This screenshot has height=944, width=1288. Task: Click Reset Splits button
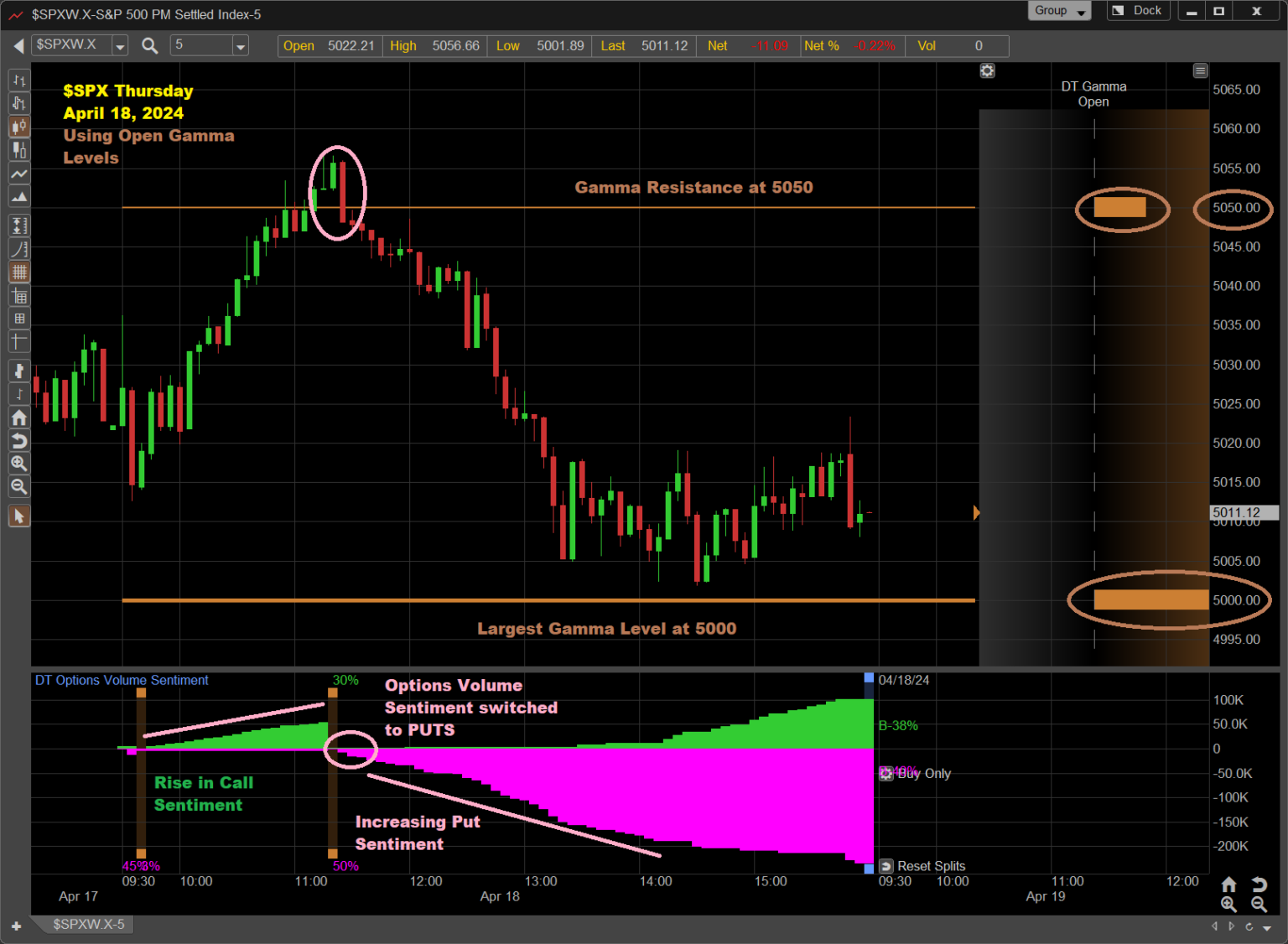tap(922, 866)
